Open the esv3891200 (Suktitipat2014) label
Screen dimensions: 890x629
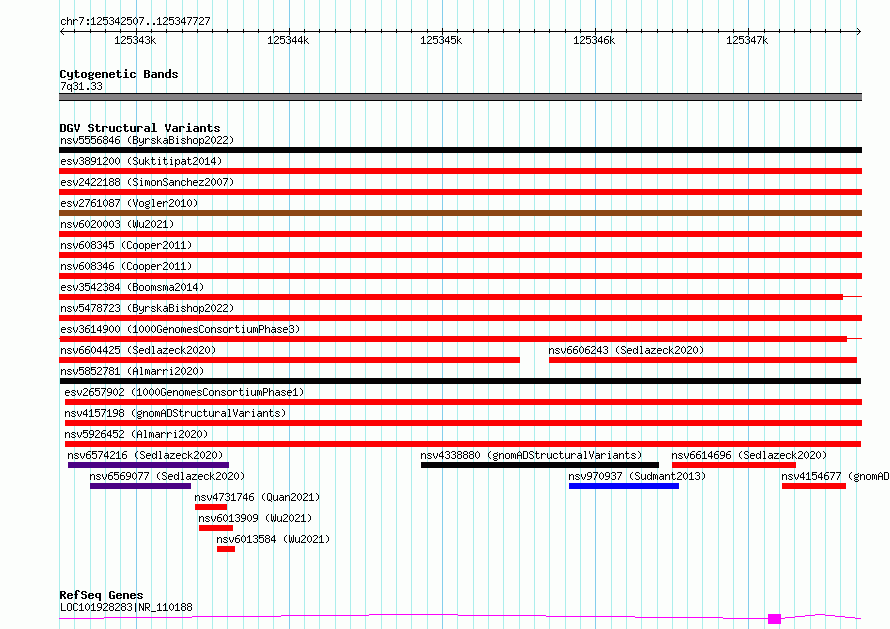(141, 161)
